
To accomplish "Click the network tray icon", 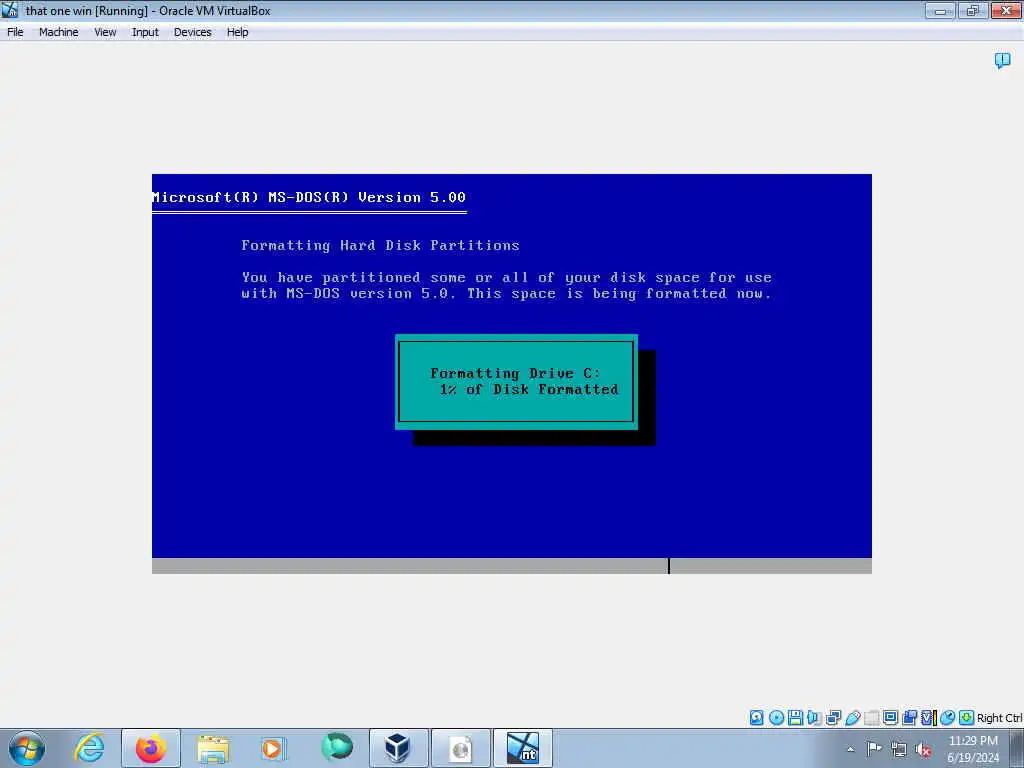I will (x=899, y=749).
